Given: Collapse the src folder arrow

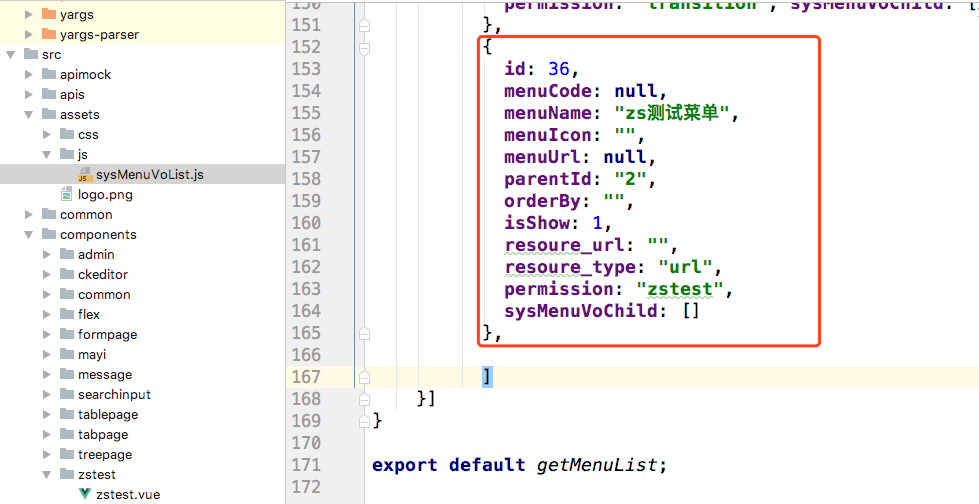Looking at the screenshot, I should (11, 54).
